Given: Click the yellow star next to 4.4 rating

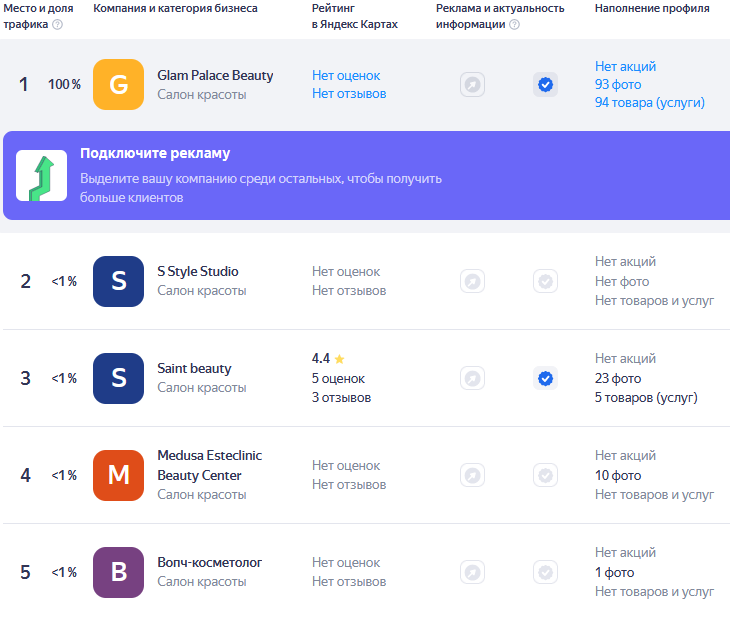Looking at the screenshot, I should 339,359.
